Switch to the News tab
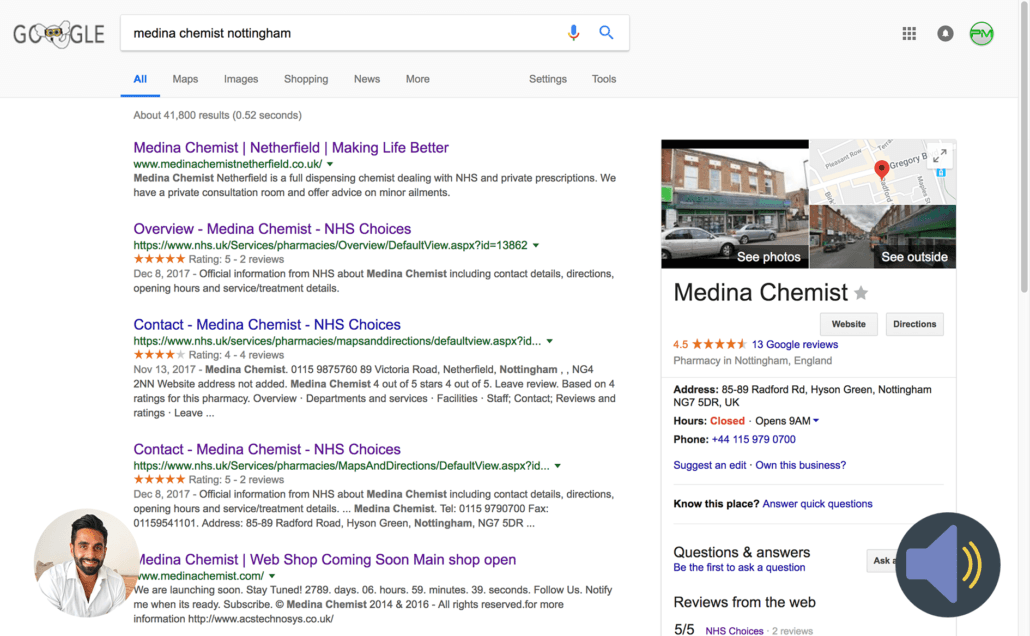Image resolution: width=1030 pixels, height=636 pixels. (367, 79)
